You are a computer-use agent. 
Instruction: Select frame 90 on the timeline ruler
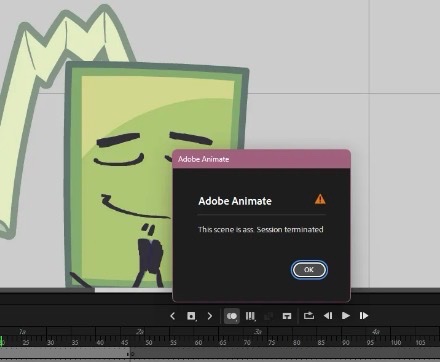tap(346, 342)
